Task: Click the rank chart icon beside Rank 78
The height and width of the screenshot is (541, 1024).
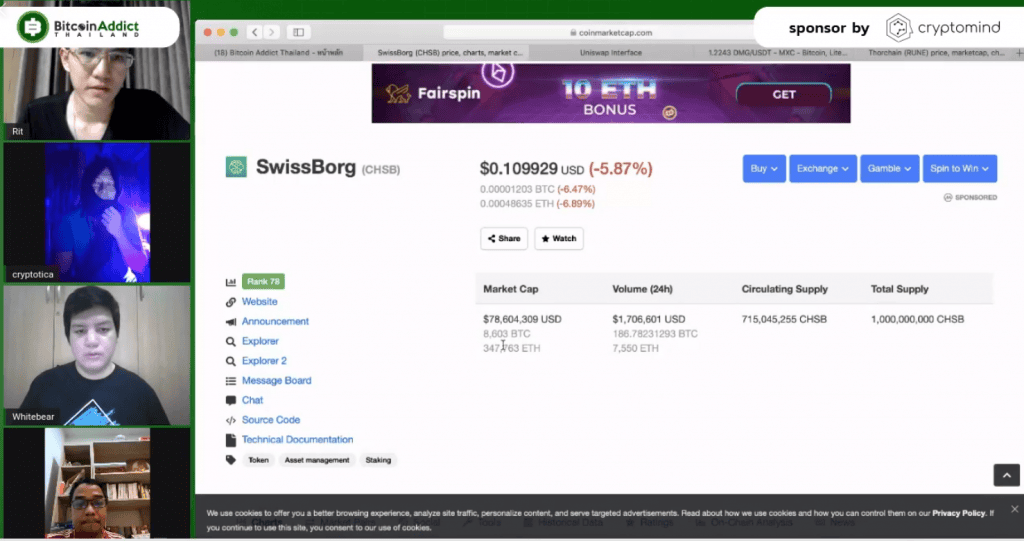Action: 231,282
